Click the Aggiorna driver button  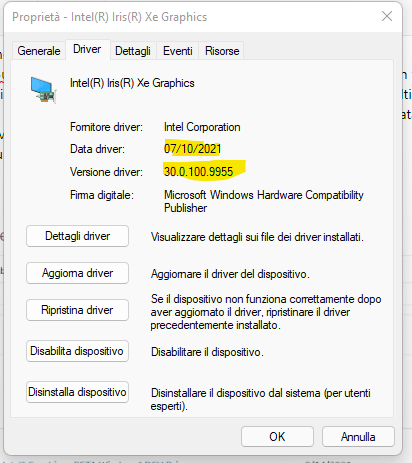click(x=77, y=273)
